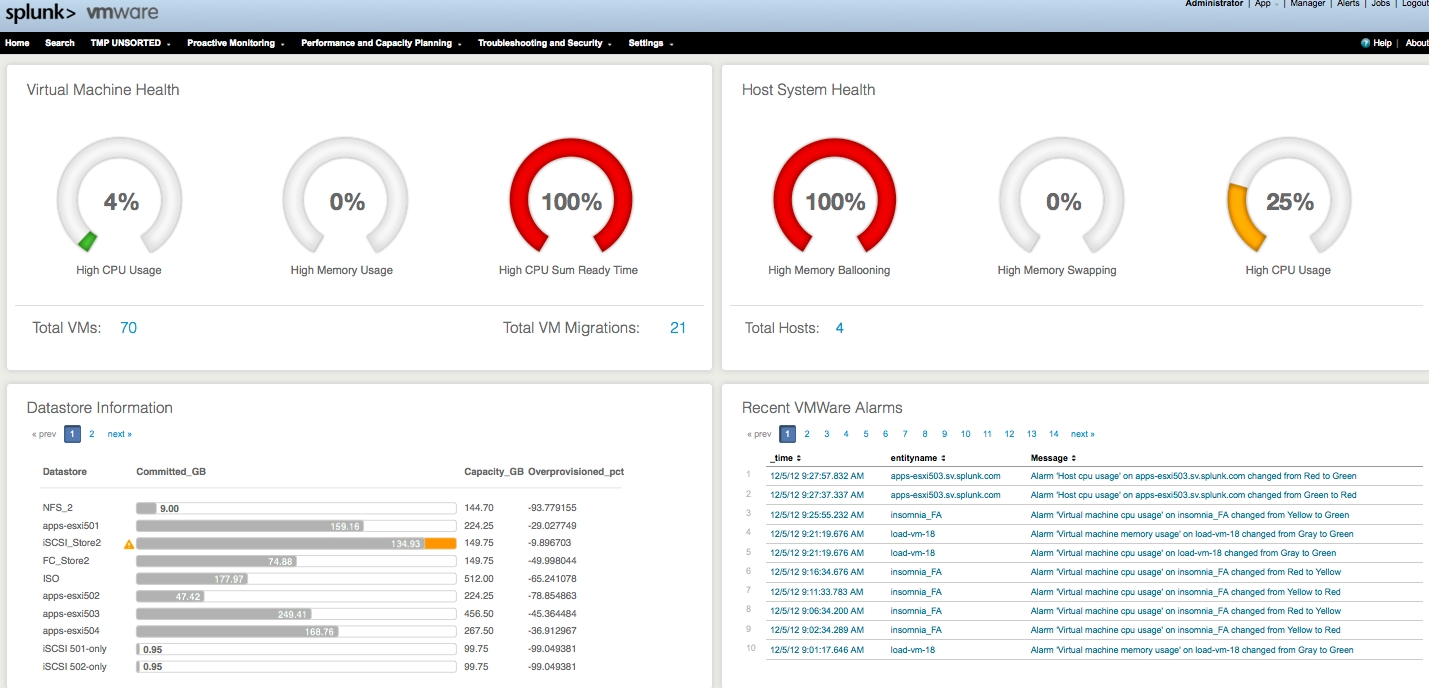Go to alarms page 14
Image resolution: width=1429 pixels, height=688 pixels.
[x=1054, y=434]
